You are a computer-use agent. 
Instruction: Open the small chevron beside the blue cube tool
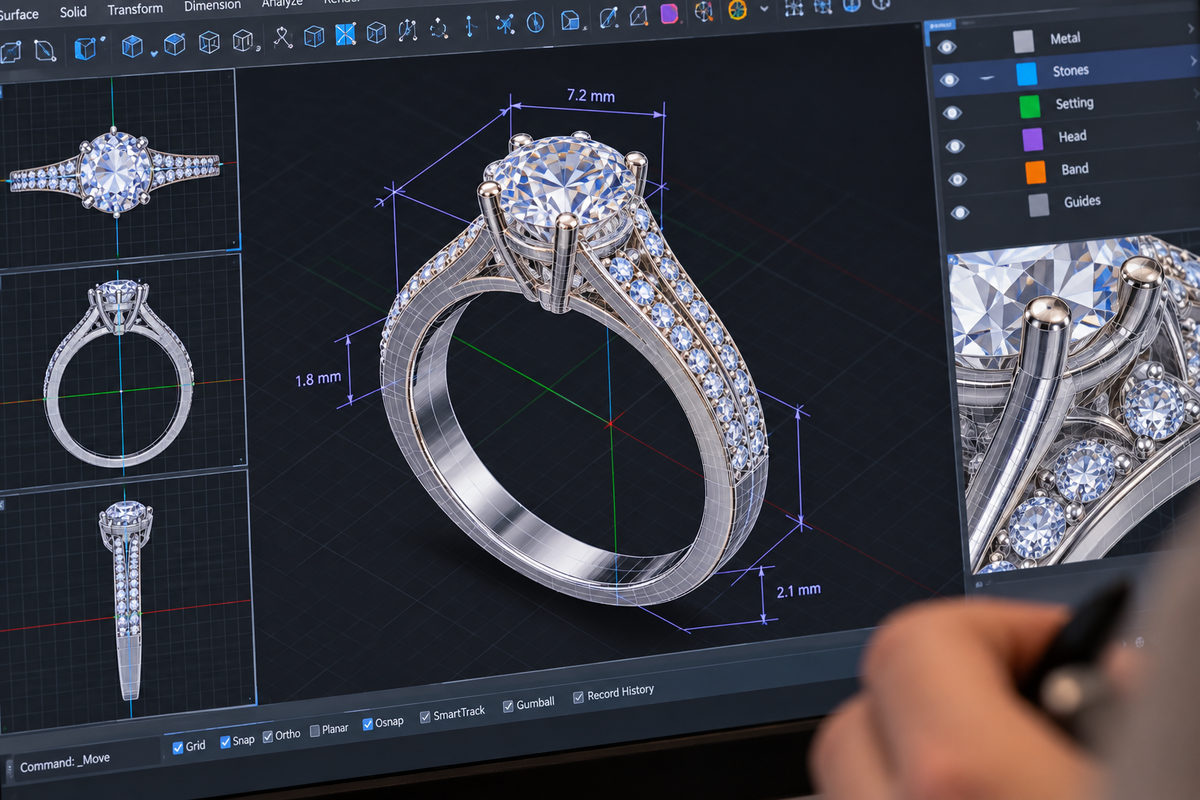[154, 53]
